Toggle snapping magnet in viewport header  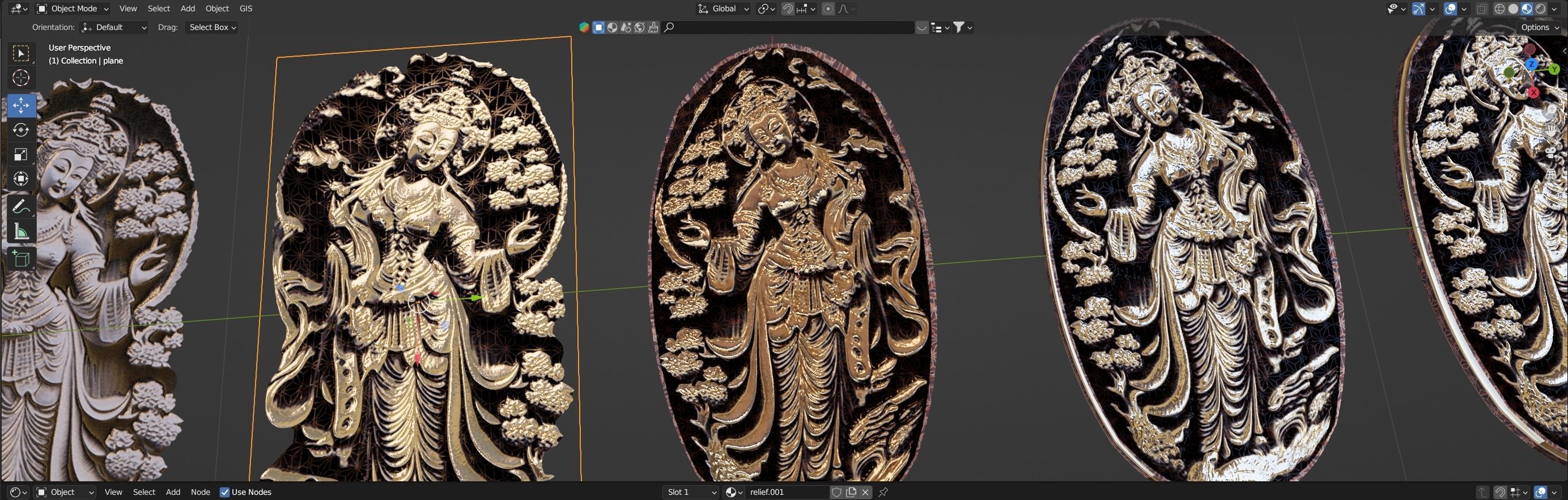(788, 9)
